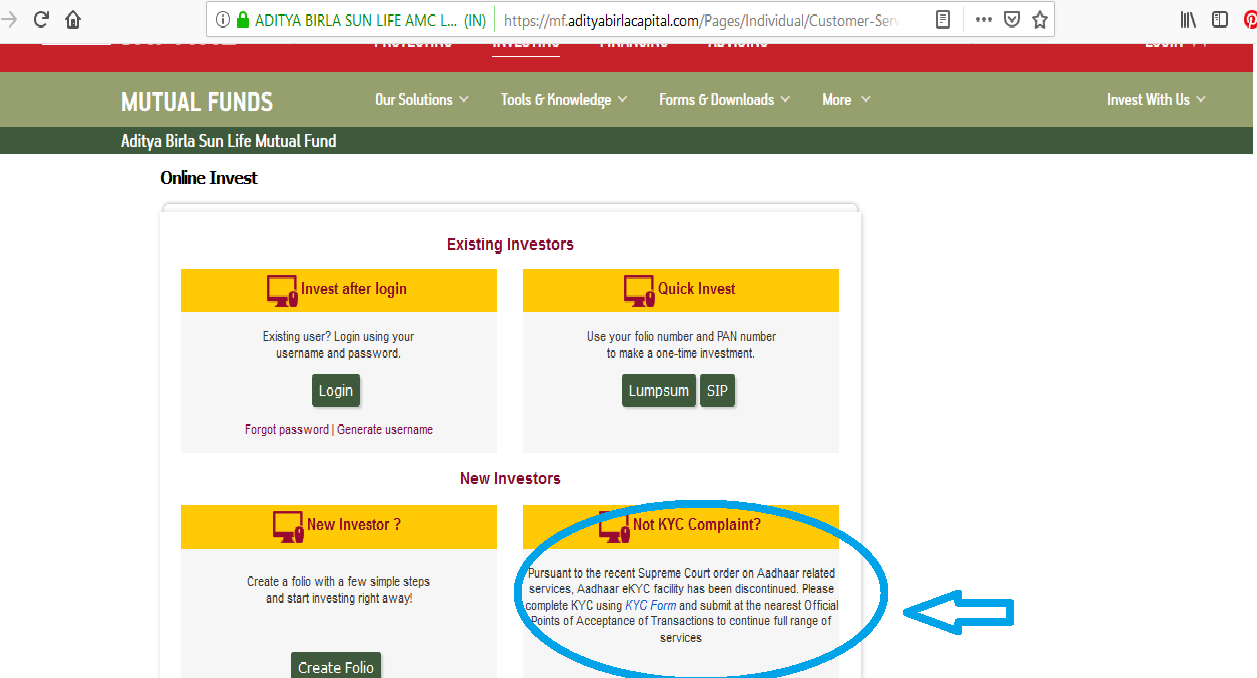1257x678 pixels.
Task: Expand the Our Solutions menu
Action: point(421,100)
